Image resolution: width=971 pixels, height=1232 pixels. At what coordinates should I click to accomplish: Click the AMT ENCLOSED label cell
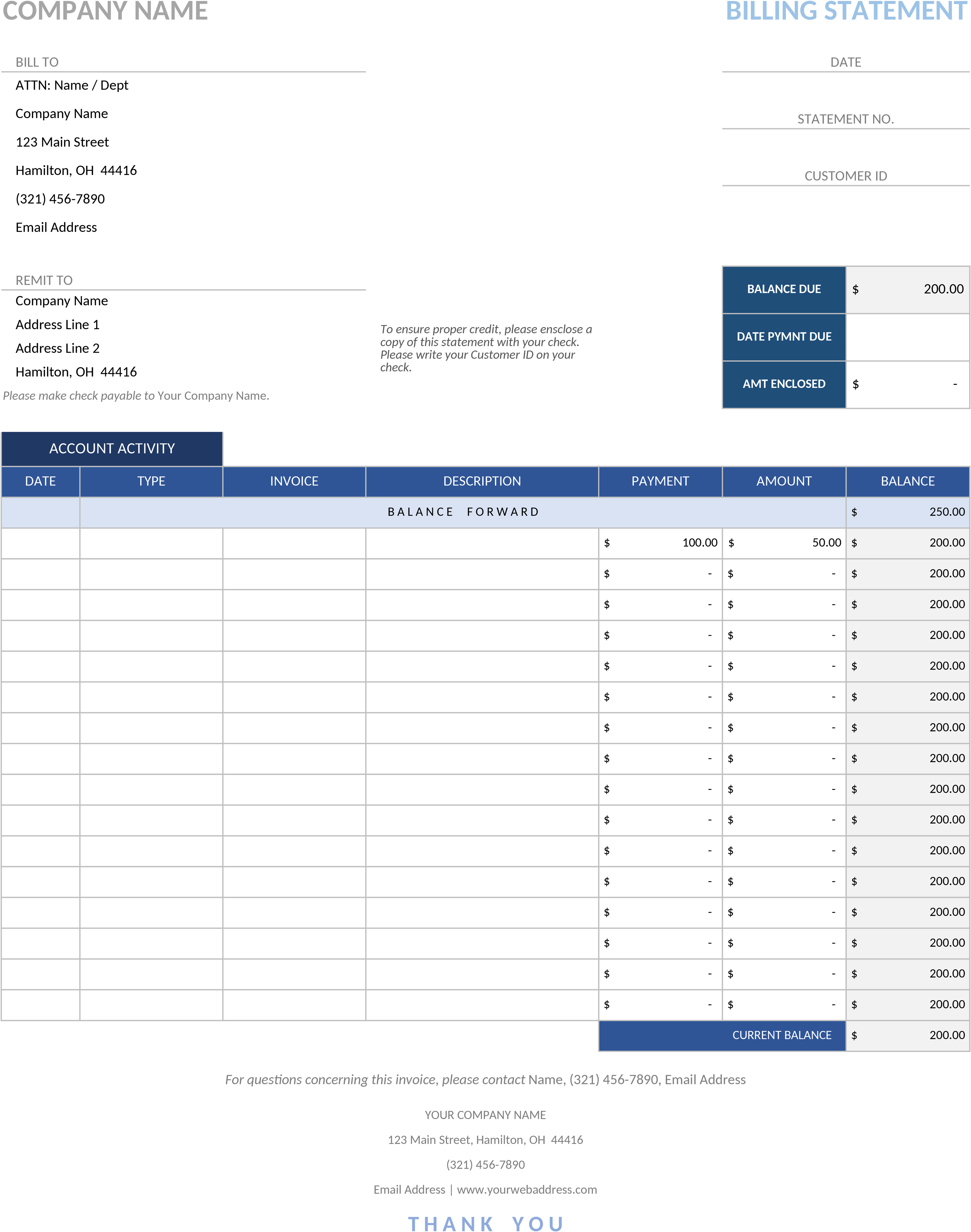tap(784, 384)
